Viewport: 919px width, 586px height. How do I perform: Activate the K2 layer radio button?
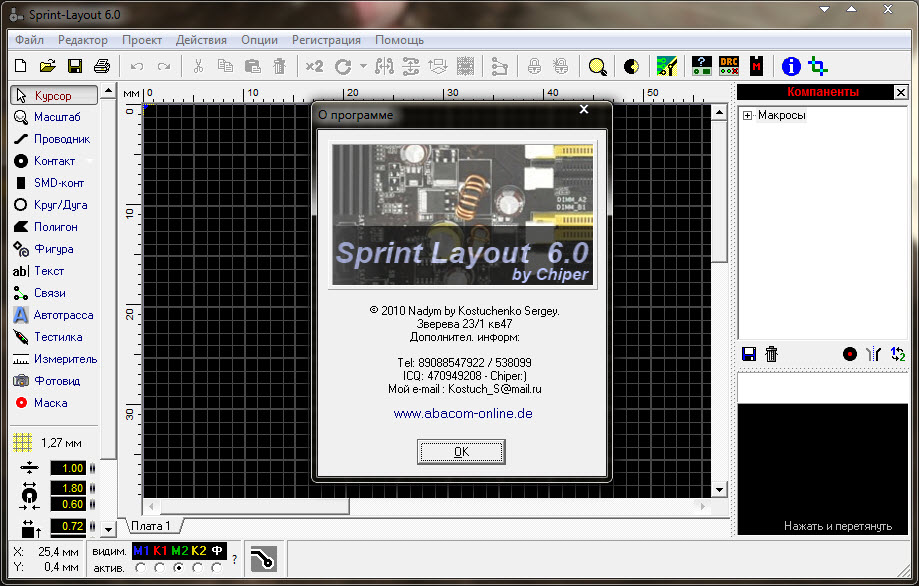(197, 568)
